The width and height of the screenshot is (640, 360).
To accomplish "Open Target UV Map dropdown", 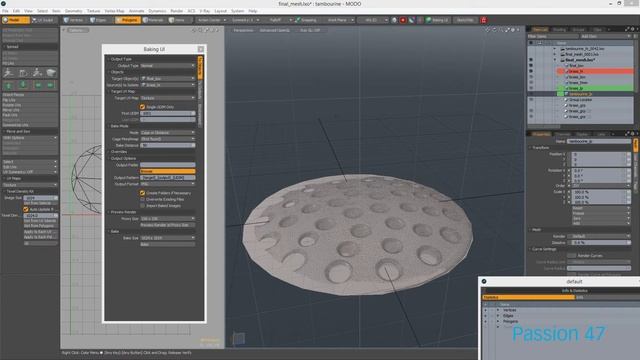I will coord(168,98).
